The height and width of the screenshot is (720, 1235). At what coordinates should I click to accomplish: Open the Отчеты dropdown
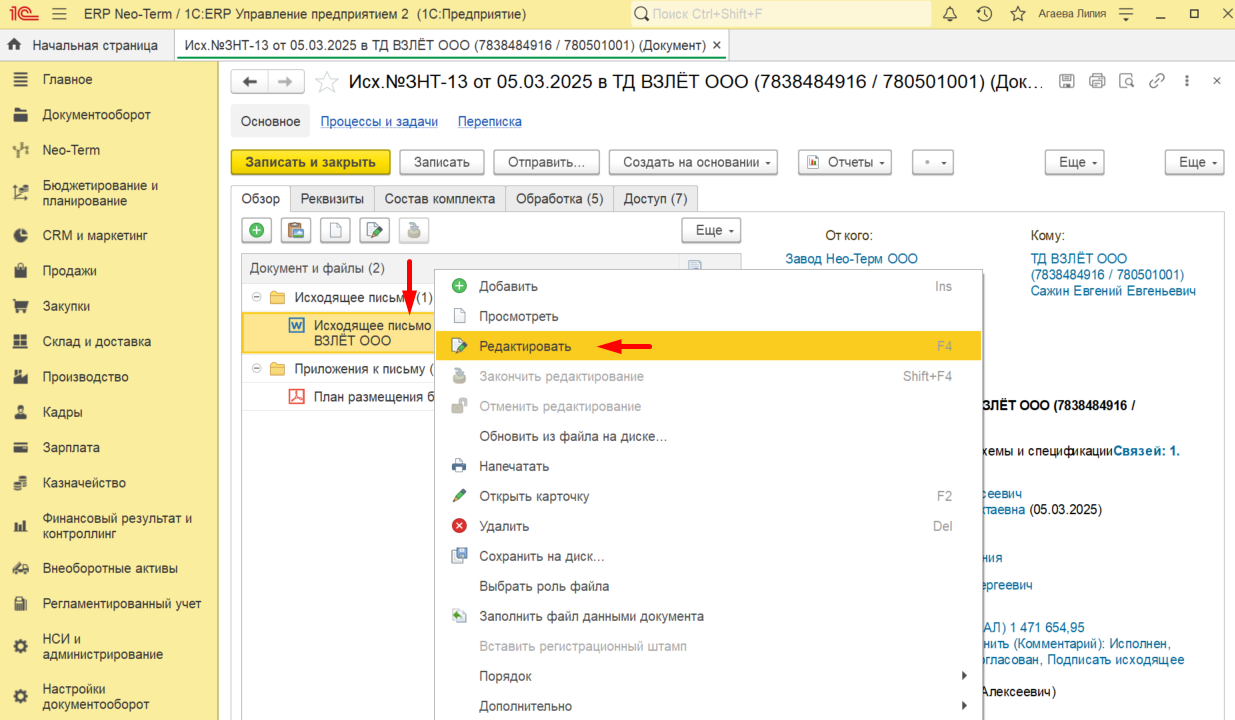(x=844, y=162)
